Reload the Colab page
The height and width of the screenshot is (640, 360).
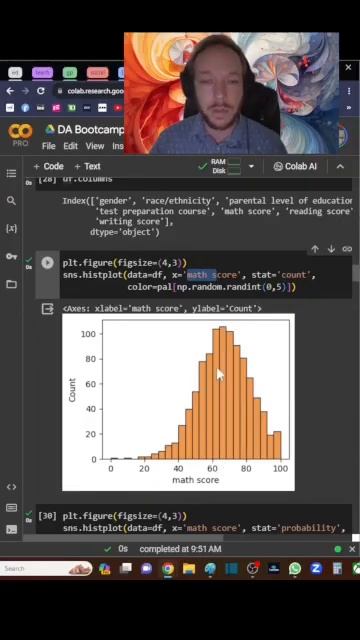[41, 91]
